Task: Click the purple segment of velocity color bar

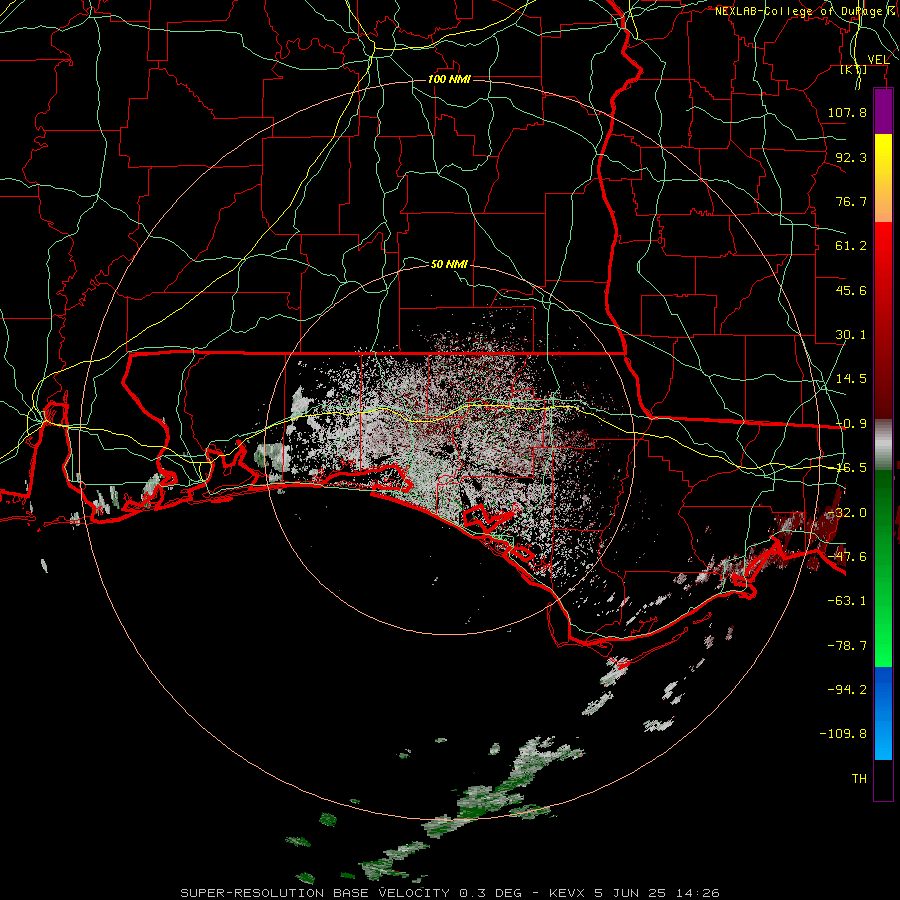Action: 883,112
